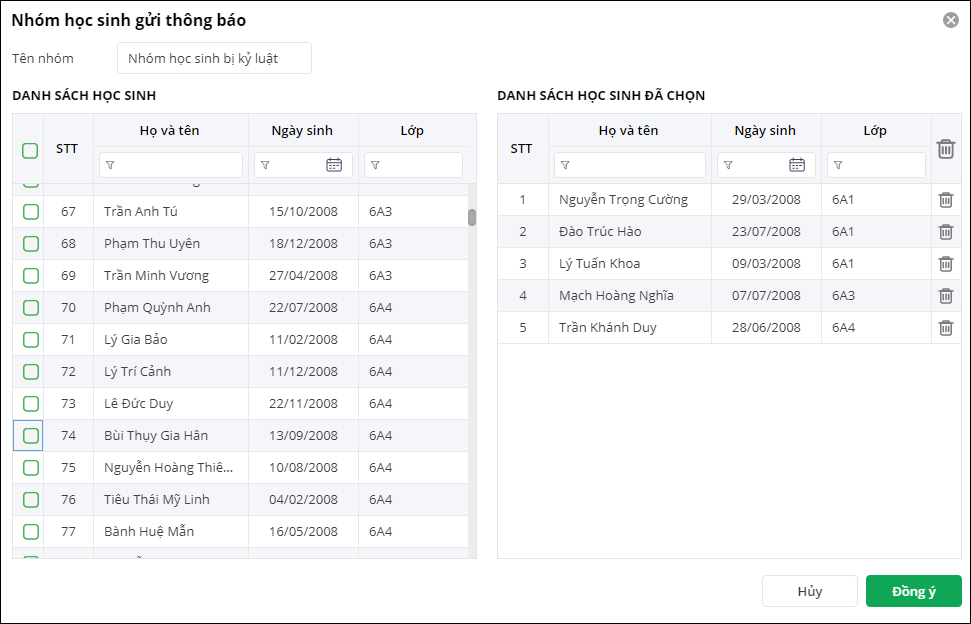The height and width of the screenshot is (624, 971).
Task: Click trash icon for Lý Tuấn Khoa
Action: 945,264
